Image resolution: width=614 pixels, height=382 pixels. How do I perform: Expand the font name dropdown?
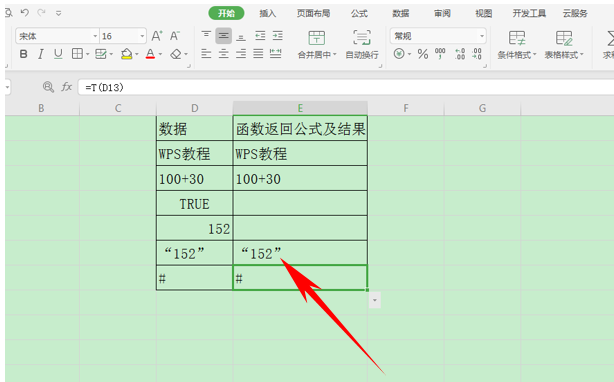coord(95,36)
